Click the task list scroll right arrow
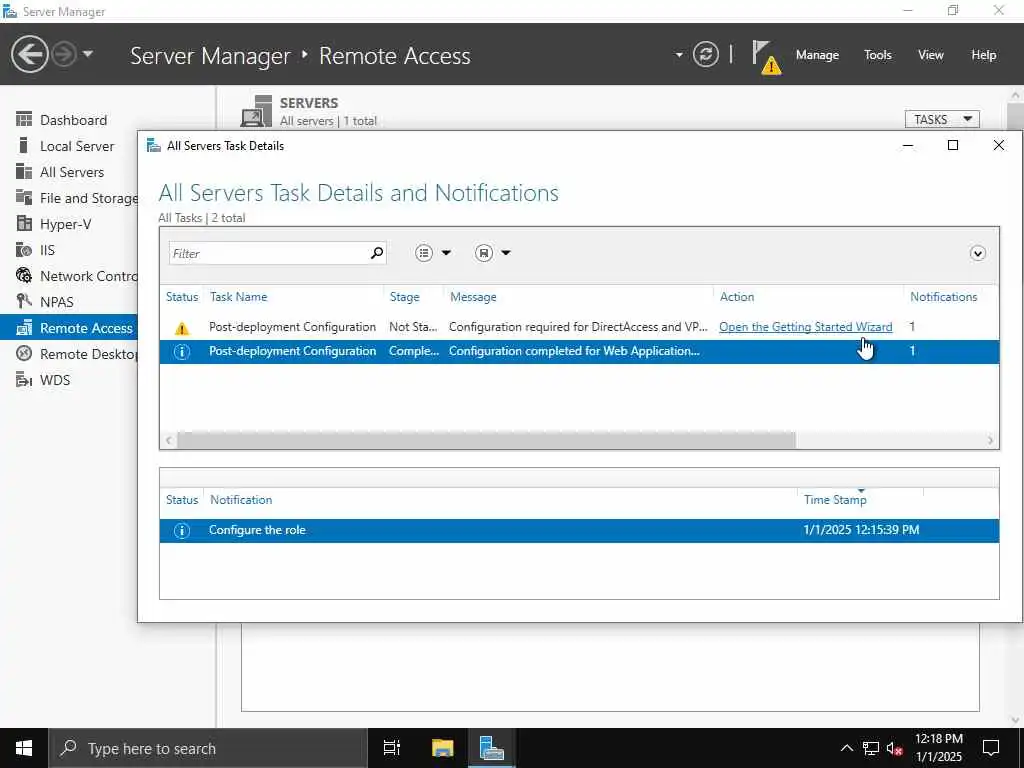 point(990,440)
